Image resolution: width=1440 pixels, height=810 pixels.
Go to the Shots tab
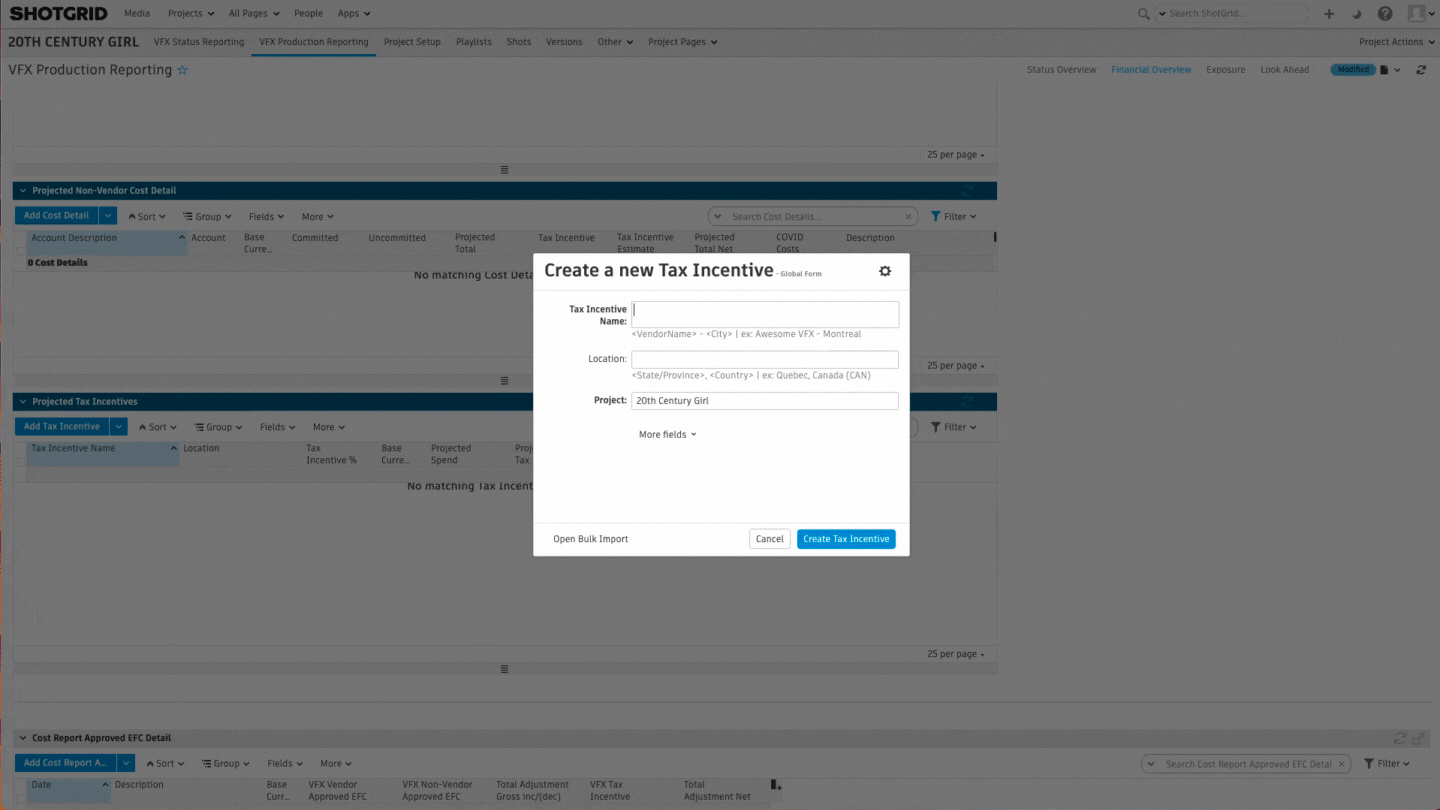pos(519,42)
